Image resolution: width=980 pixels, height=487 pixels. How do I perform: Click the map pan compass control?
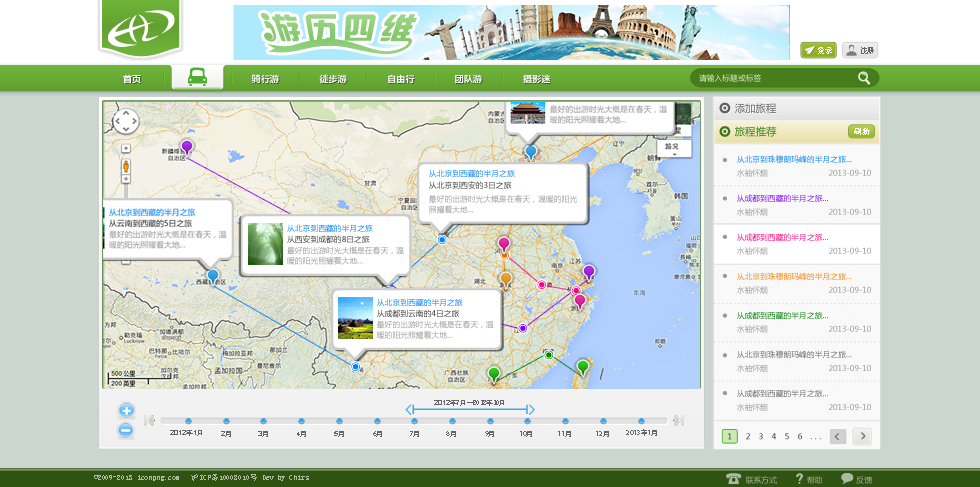tap(126, 122)
